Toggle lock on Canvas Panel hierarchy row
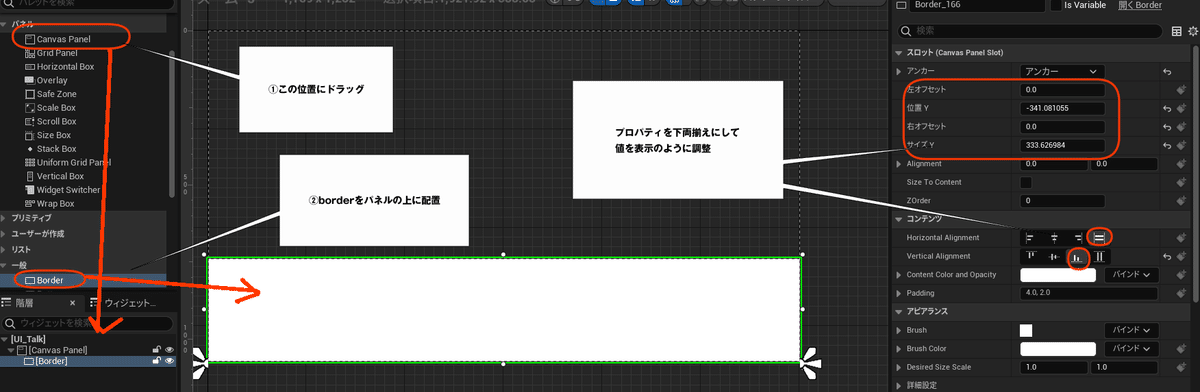1200x392 pixels. [x=156, y=350]
